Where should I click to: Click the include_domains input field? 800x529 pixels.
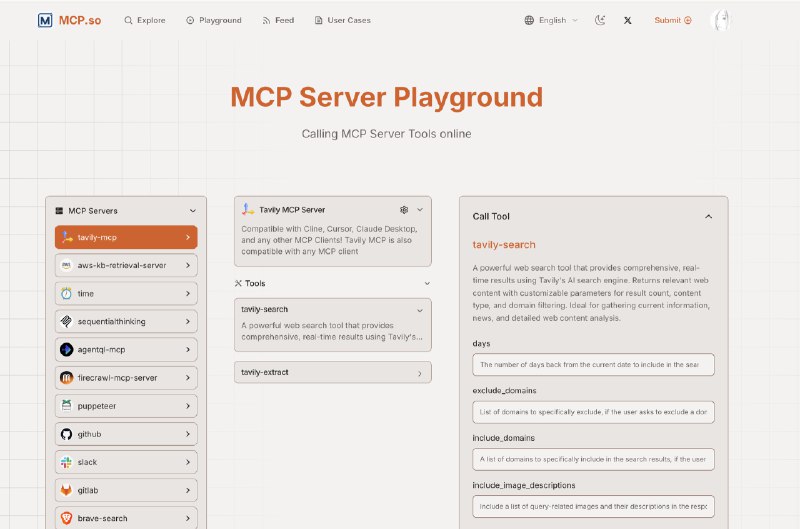tap(593, 459)
